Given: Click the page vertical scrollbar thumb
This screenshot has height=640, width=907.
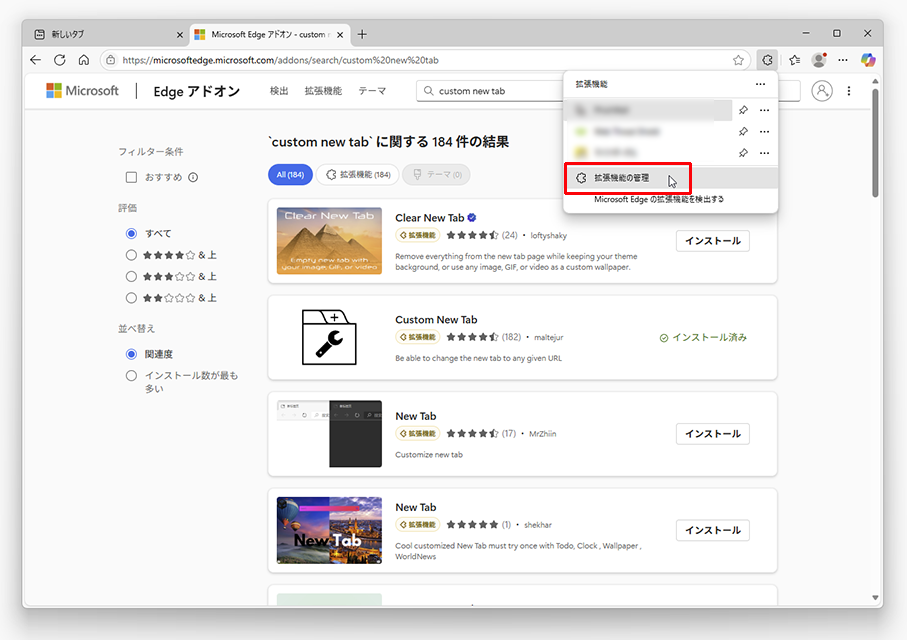Looking at the screenshot, I should tap(875, 142).
